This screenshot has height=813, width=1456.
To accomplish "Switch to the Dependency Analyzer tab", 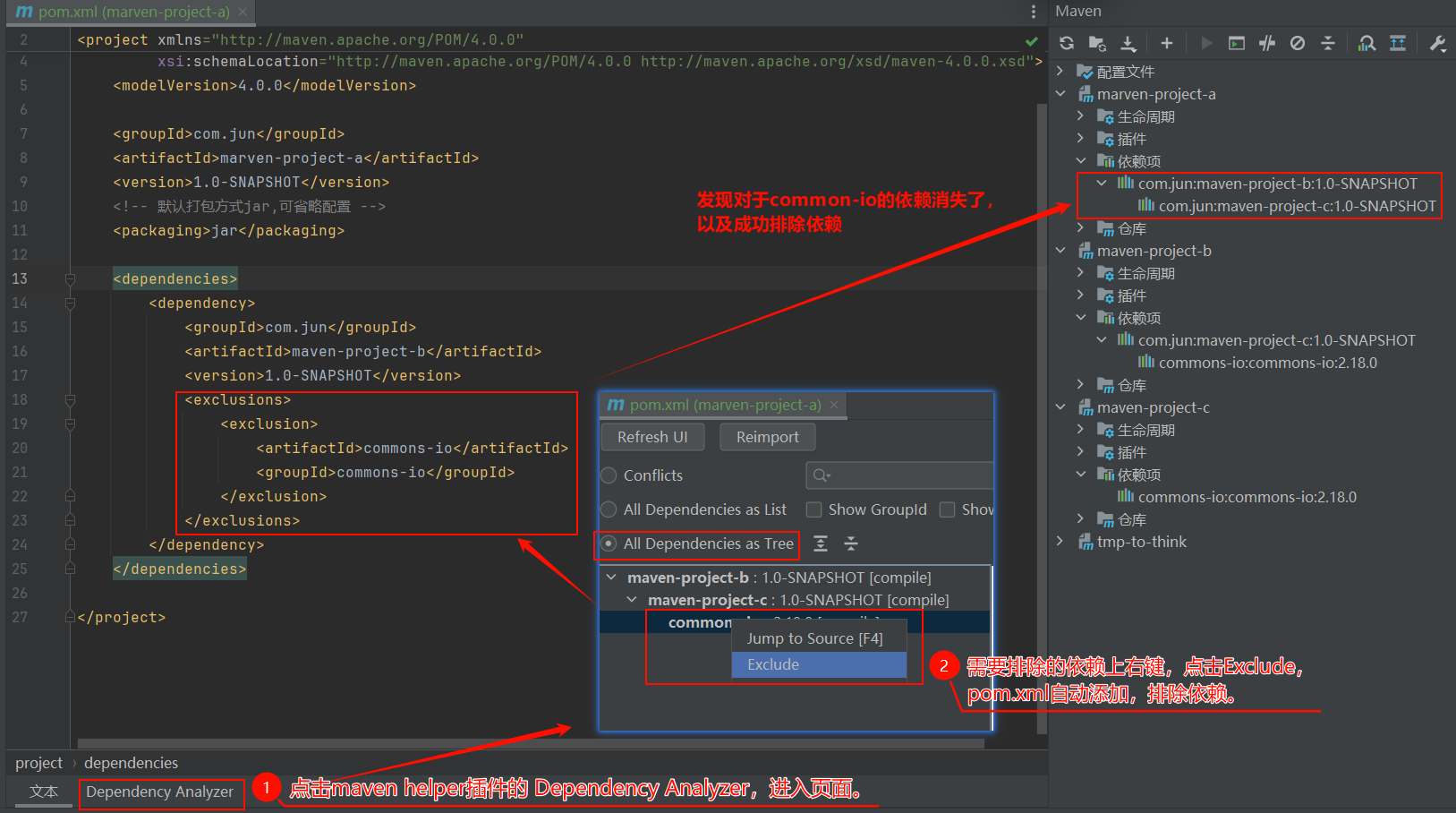I will [161, 792].
